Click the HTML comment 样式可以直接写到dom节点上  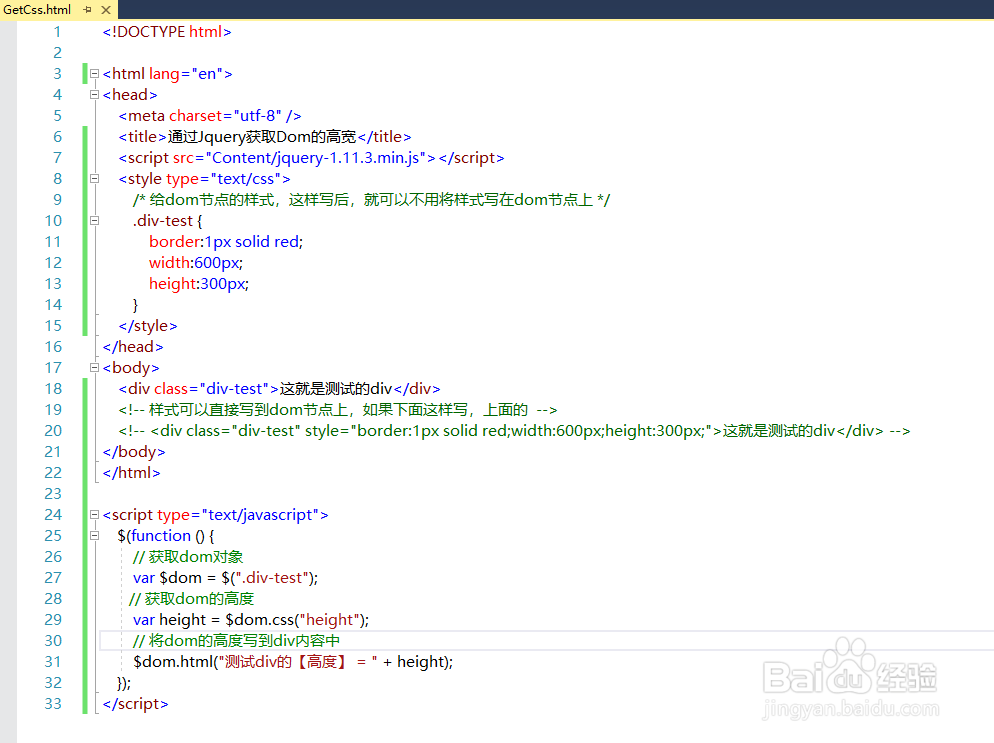[338, 410]
